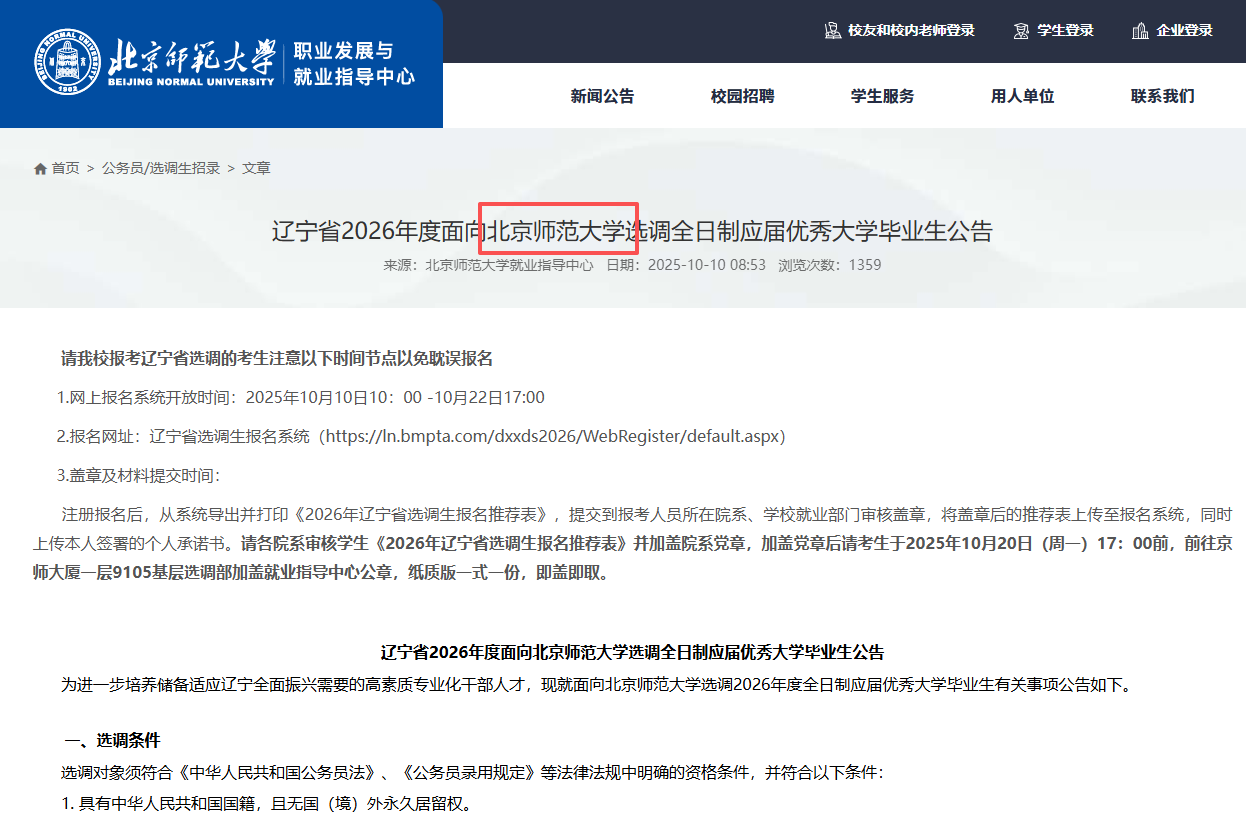Click the 学生登录 graduate icon
The image size is (1246, 826).
click(x=1021, y=31)
